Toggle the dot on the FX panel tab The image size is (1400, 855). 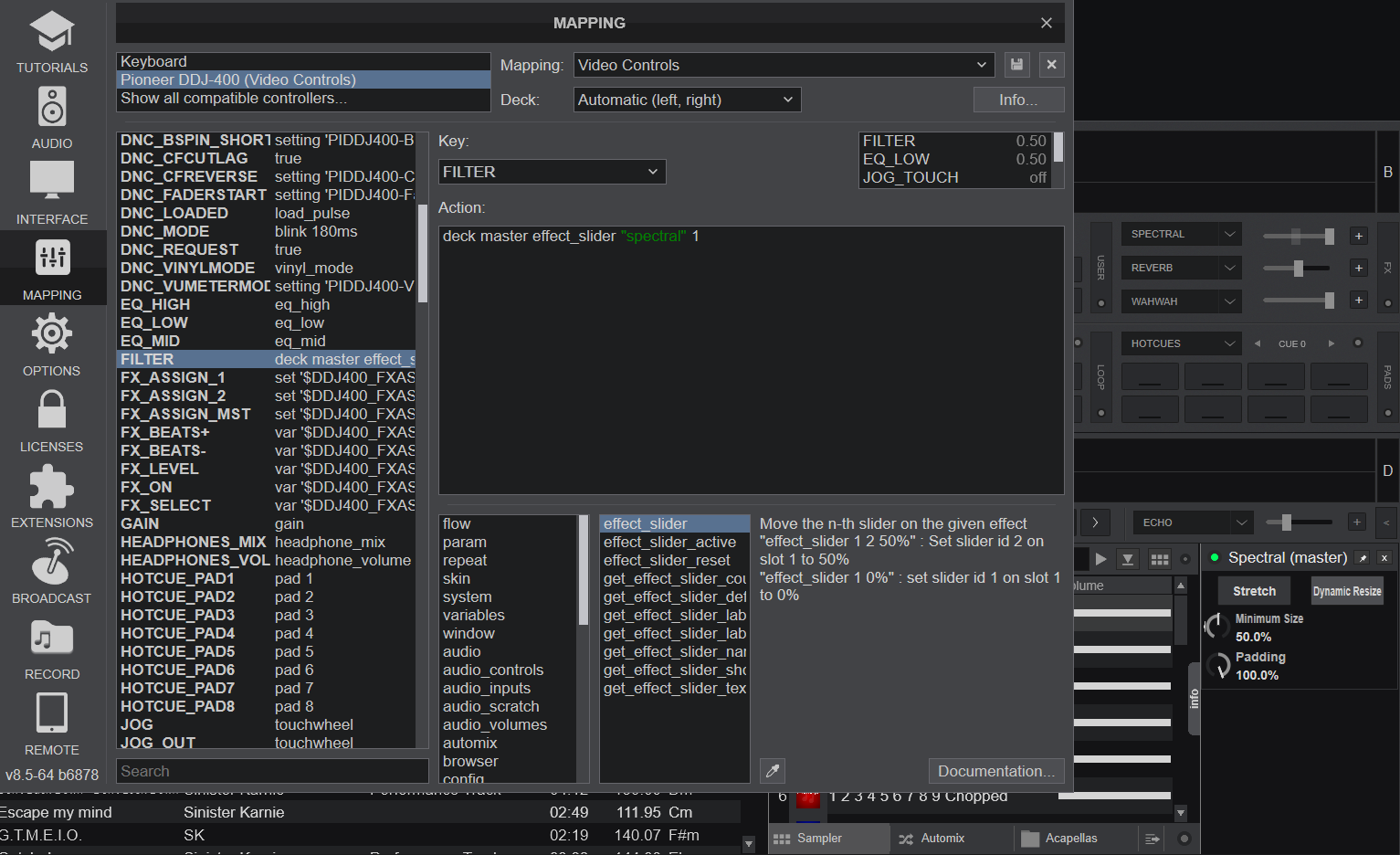click(1387, 303)
